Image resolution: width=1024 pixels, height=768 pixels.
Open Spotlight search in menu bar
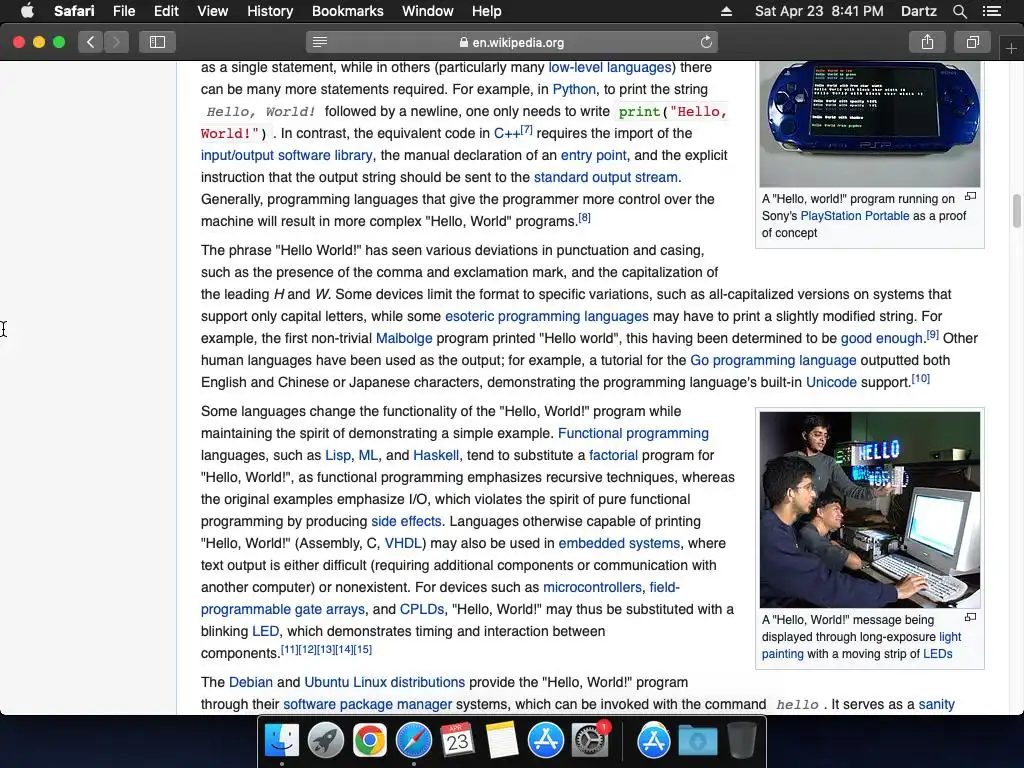tap(959, 11)
